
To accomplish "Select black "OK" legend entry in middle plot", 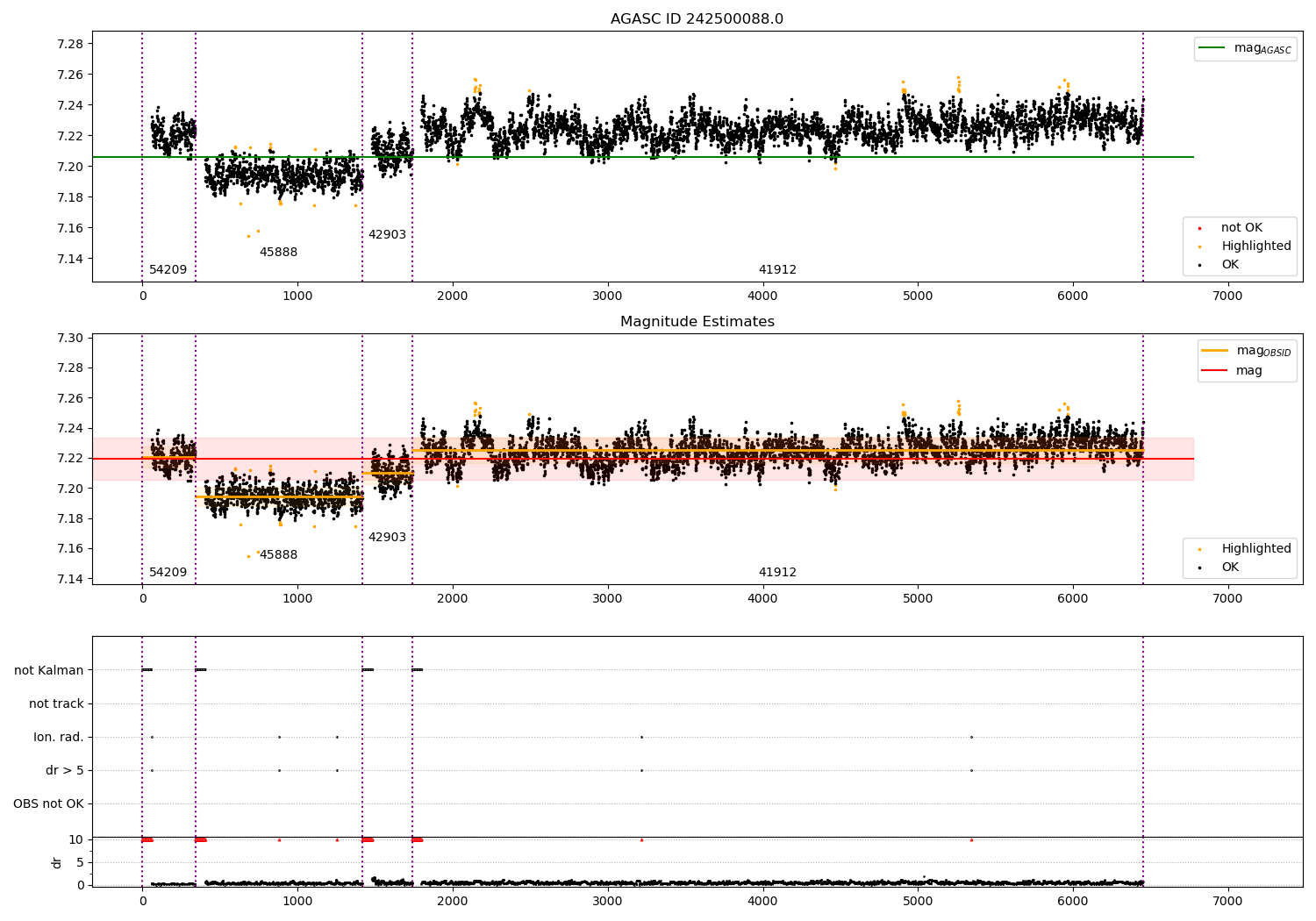I will pos(1230,568).
